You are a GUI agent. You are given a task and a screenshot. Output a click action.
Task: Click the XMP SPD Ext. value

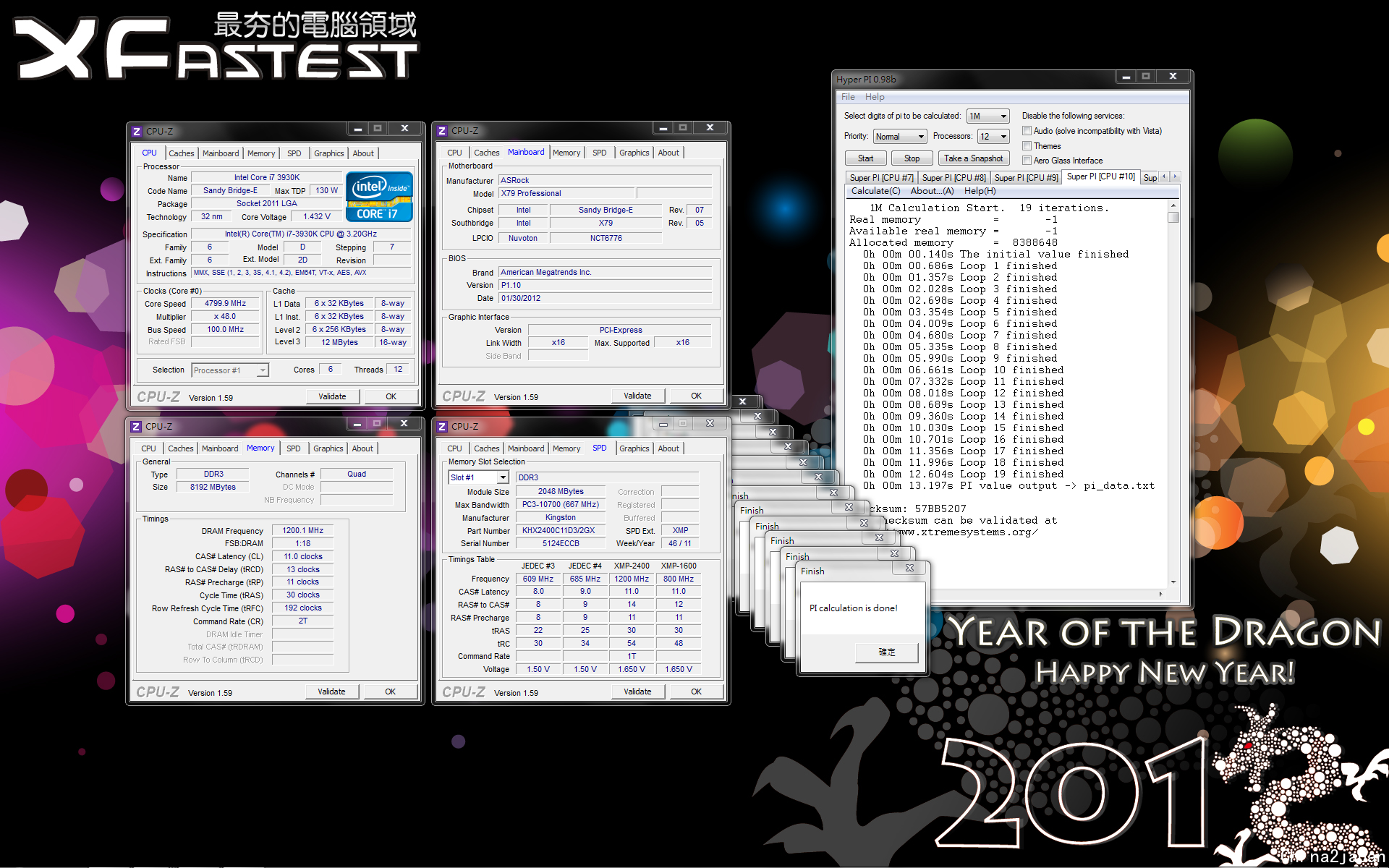click(680, 531)
